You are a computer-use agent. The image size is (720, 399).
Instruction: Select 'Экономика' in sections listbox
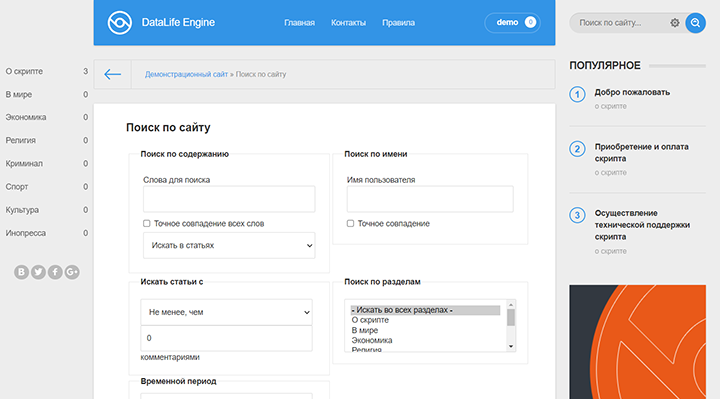(425, 340)
